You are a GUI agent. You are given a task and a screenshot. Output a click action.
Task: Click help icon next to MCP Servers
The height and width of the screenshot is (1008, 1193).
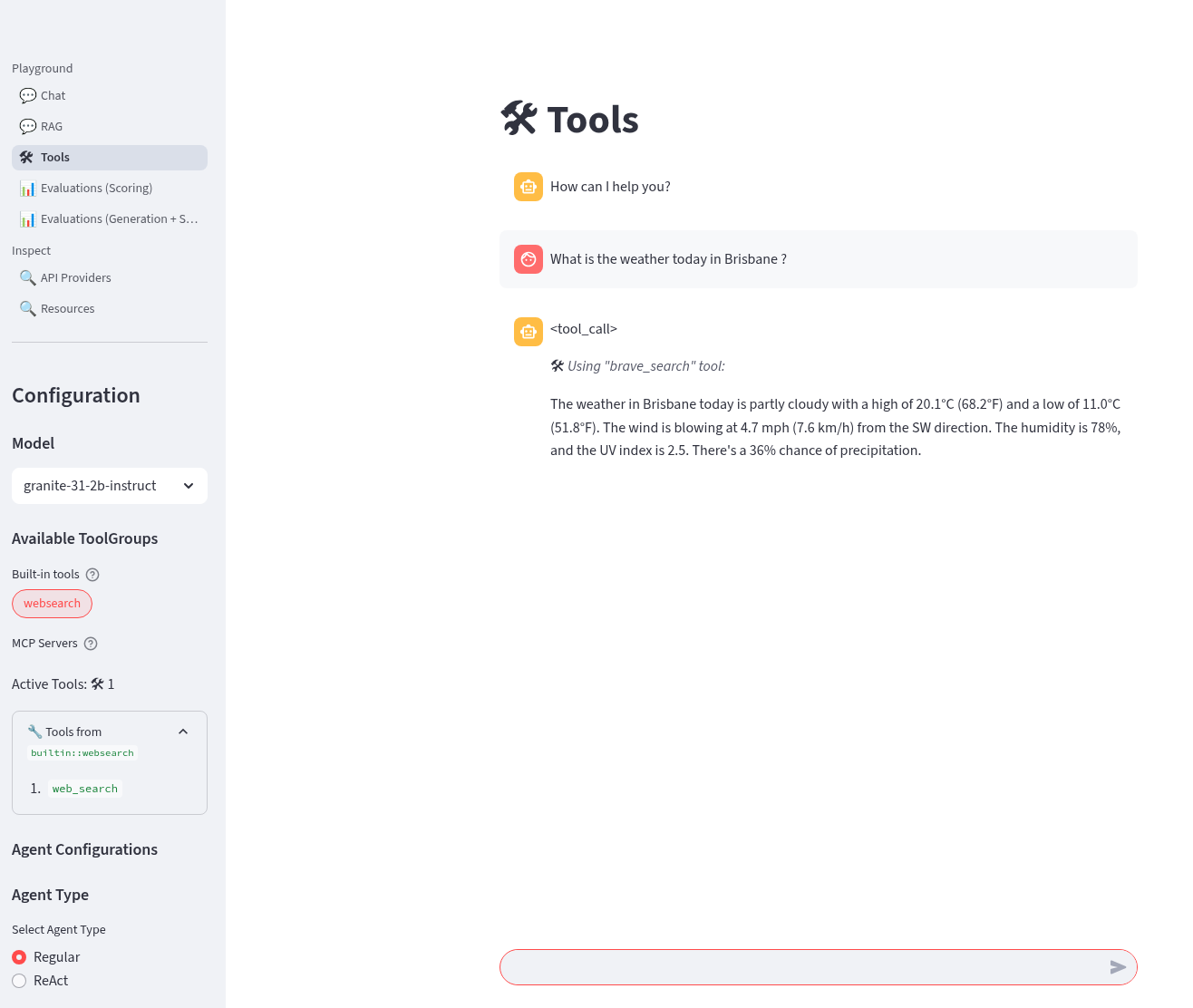(91, 644)
